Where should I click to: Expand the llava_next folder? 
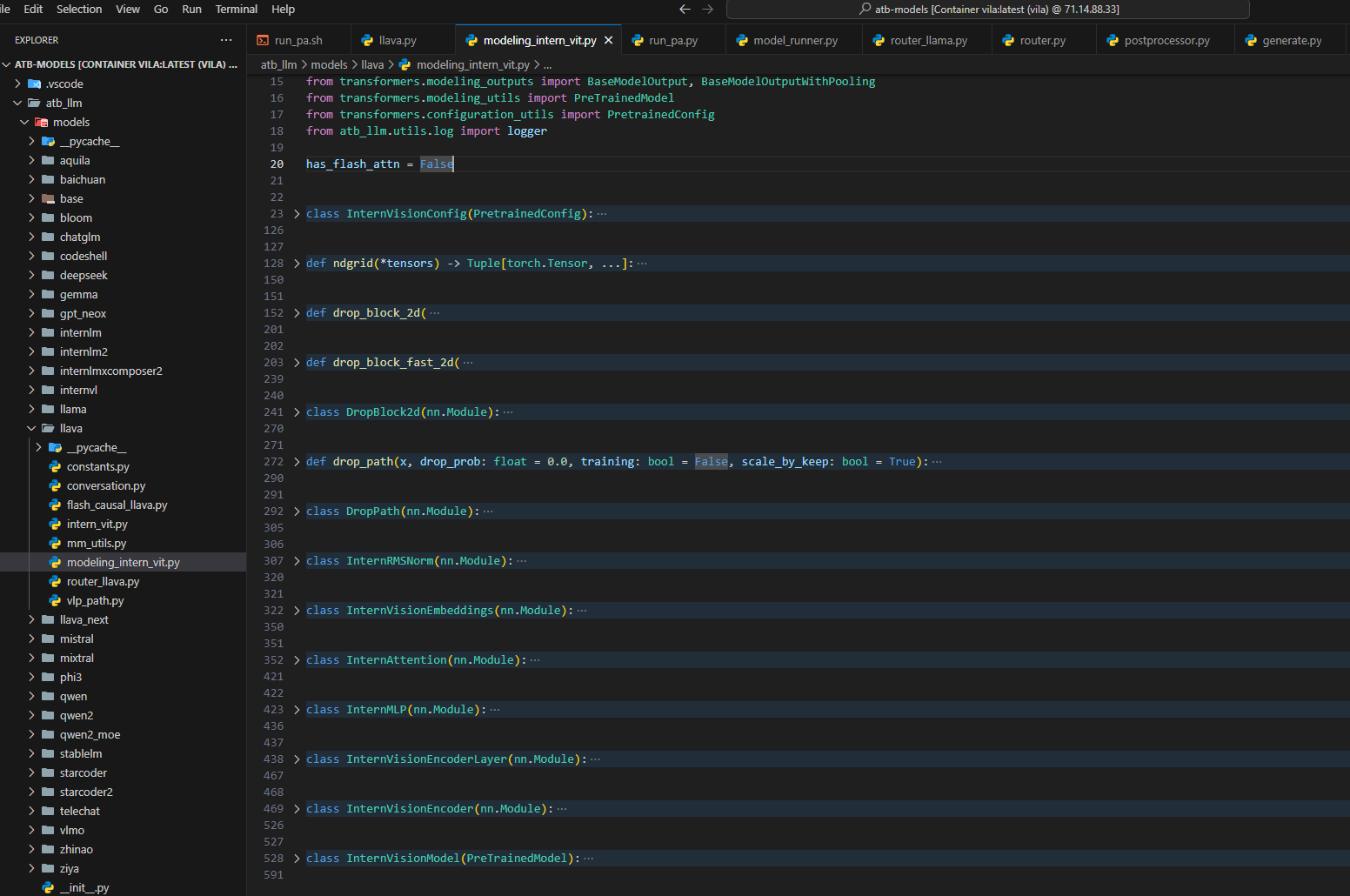(32, 619)
